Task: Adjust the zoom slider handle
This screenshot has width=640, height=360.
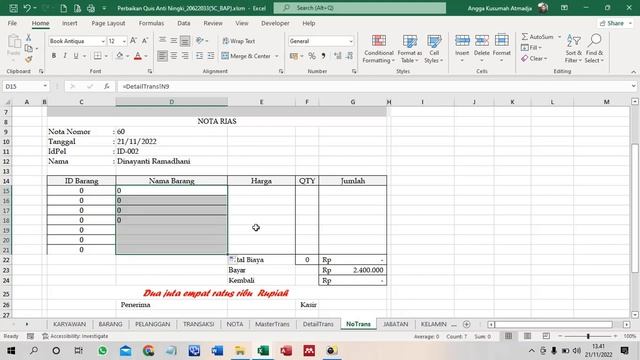Action: pyautogui.click(x=588, y=336)
